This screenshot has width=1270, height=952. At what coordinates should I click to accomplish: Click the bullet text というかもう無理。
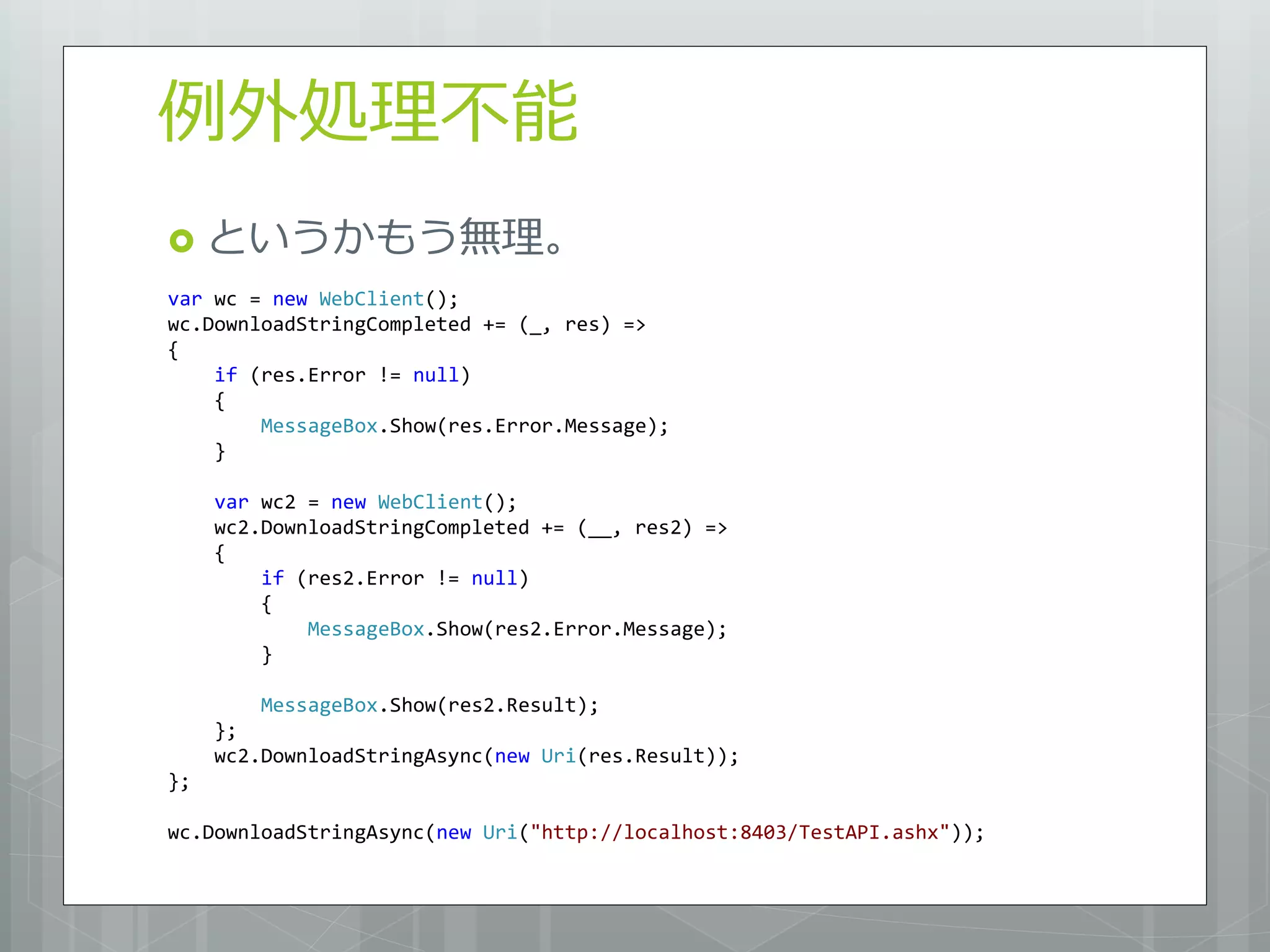pos(387,237)
